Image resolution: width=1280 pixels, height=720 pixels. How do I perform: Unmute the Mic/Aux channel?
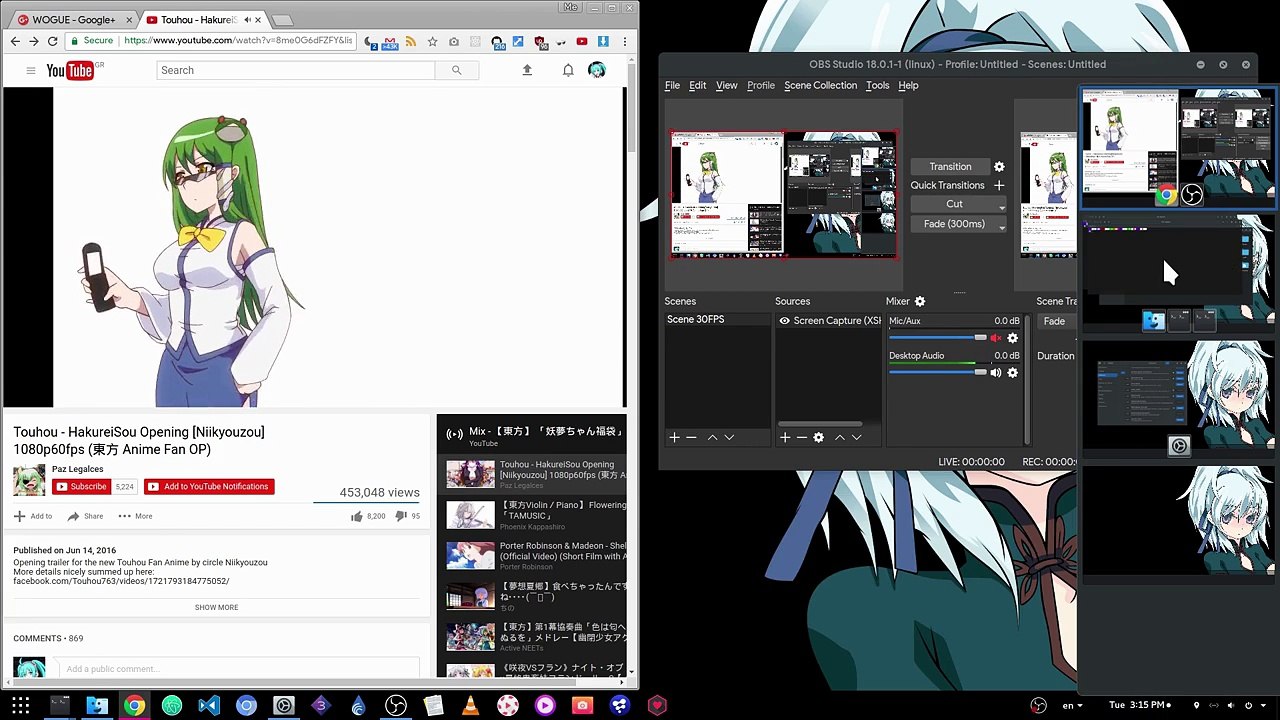click(995, 338)
